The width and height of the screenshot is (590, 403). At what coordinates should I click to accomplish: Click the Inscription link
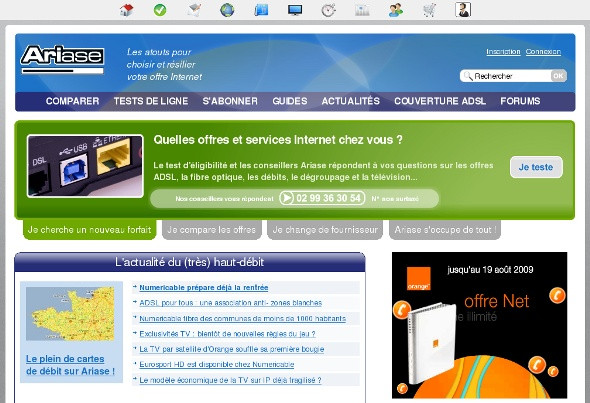(x=503, y=52)
